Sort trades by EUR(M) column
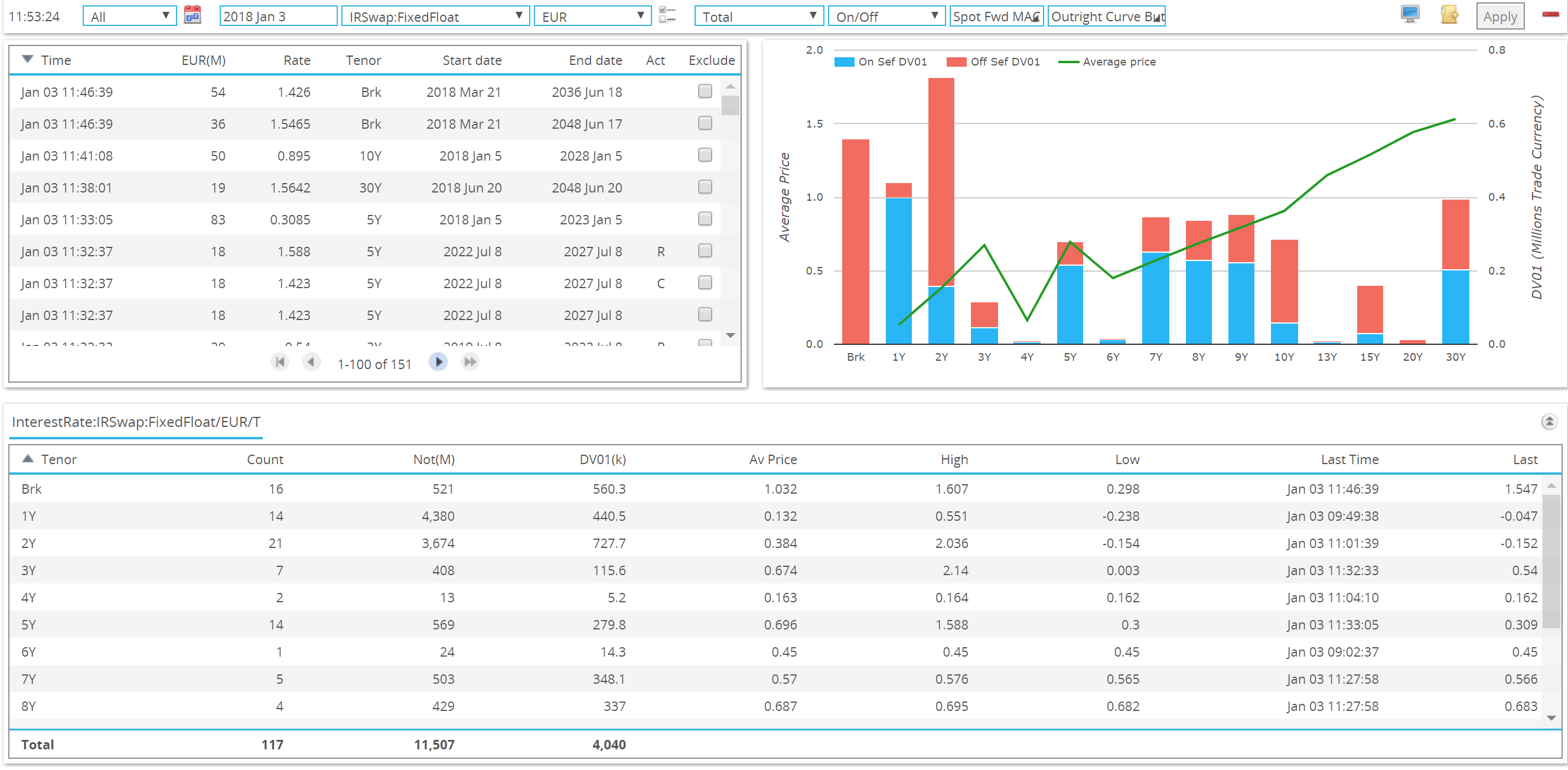1568x770 pixels. 203,60
